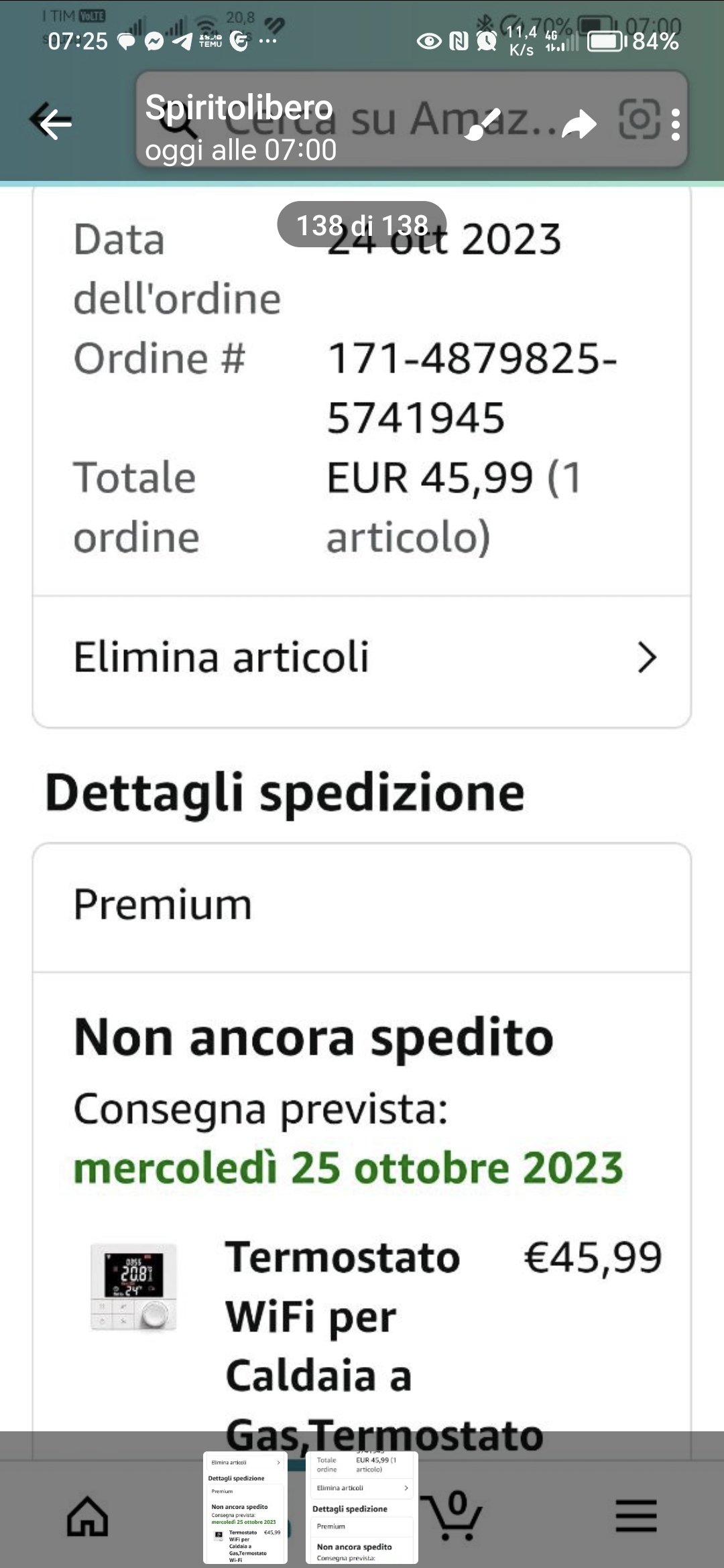Tap the Premium shipping row

click(362, 905)
